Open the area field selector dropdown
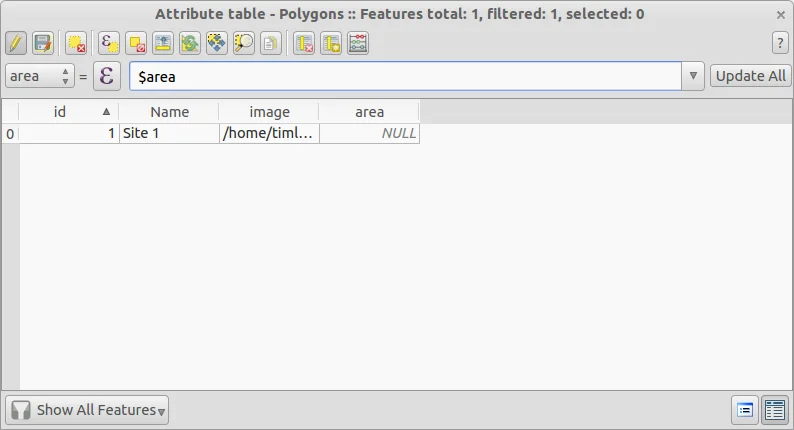This screenshot has width=794, height=430. [x=40, y=76]
